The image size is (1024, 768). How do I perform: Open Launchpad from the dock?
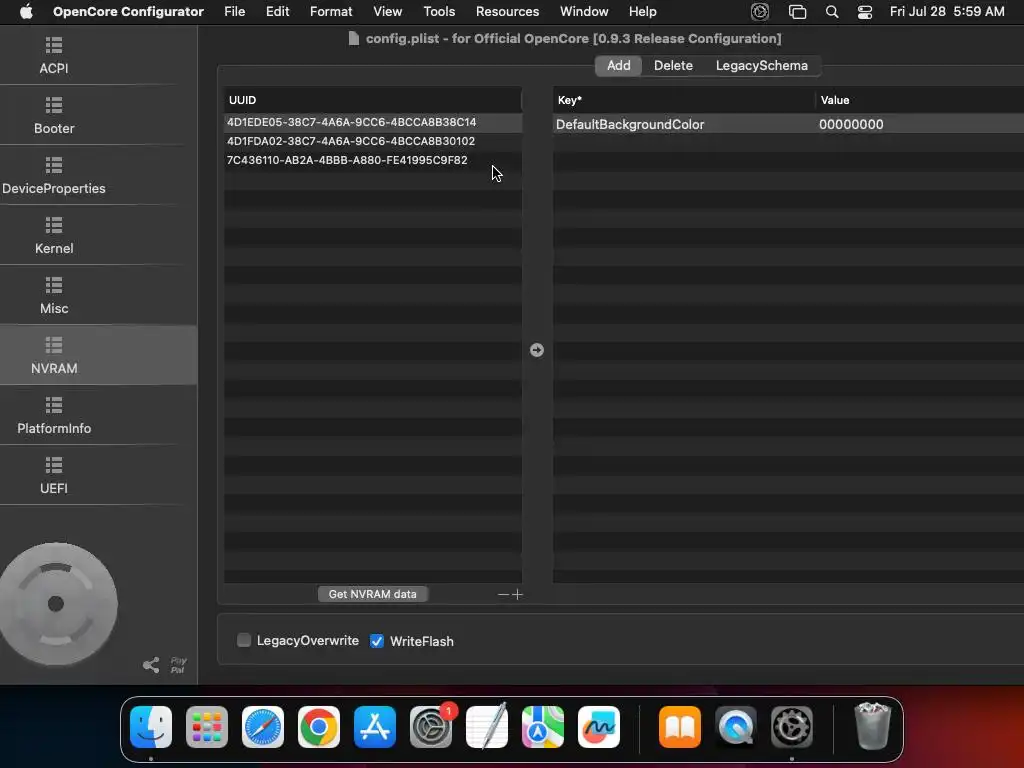207,727
